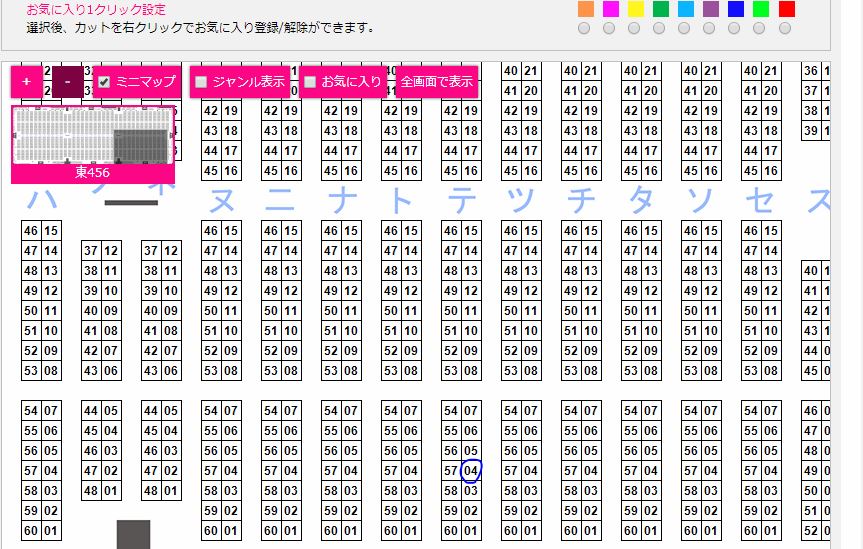Select booth 40 in the ツ column
This screenshot has width=863, height=549.
coord(511,70)
